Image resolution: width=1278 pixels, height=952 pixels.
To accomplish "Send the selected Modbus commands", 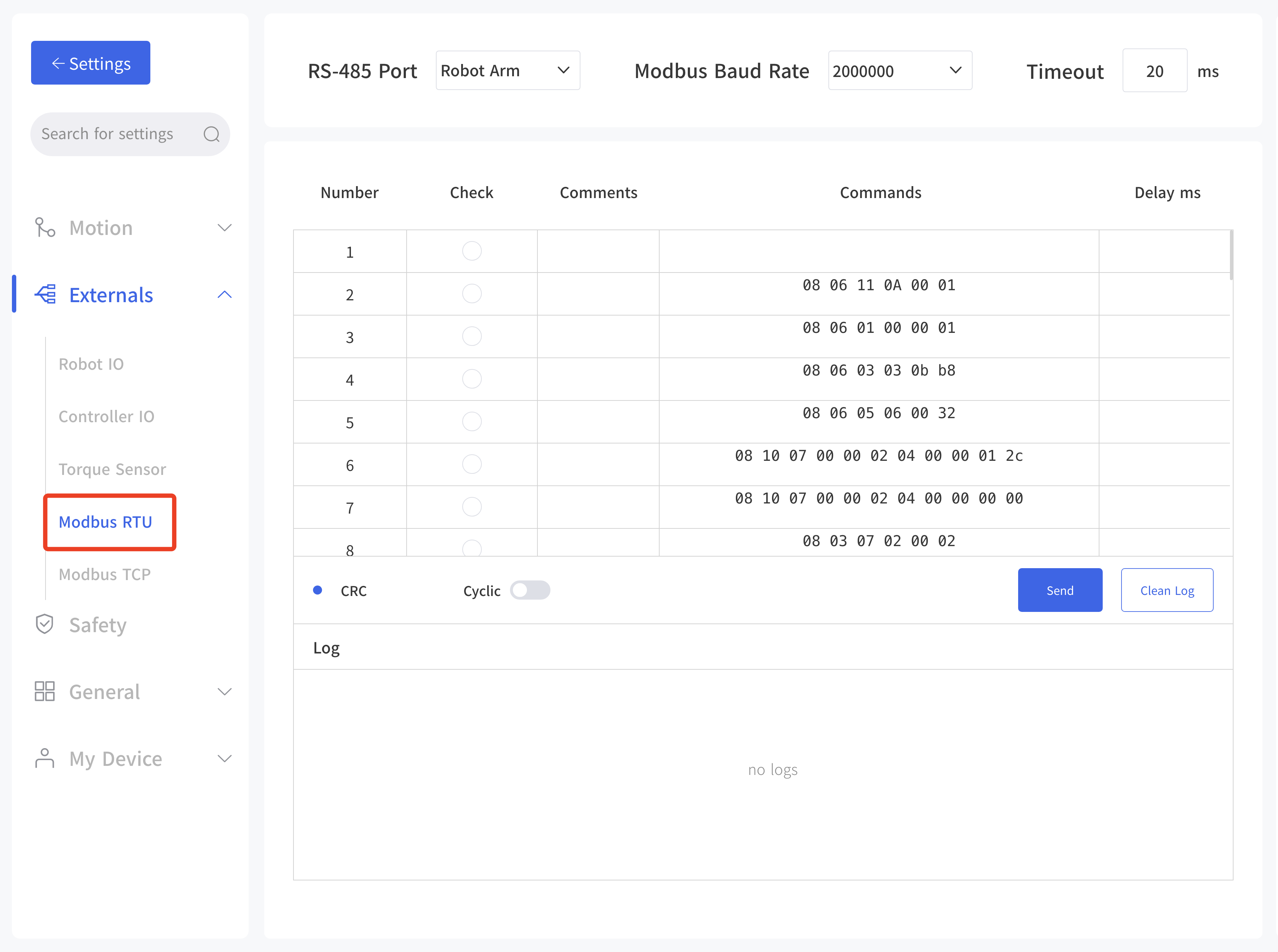I will pos(1060,590).
